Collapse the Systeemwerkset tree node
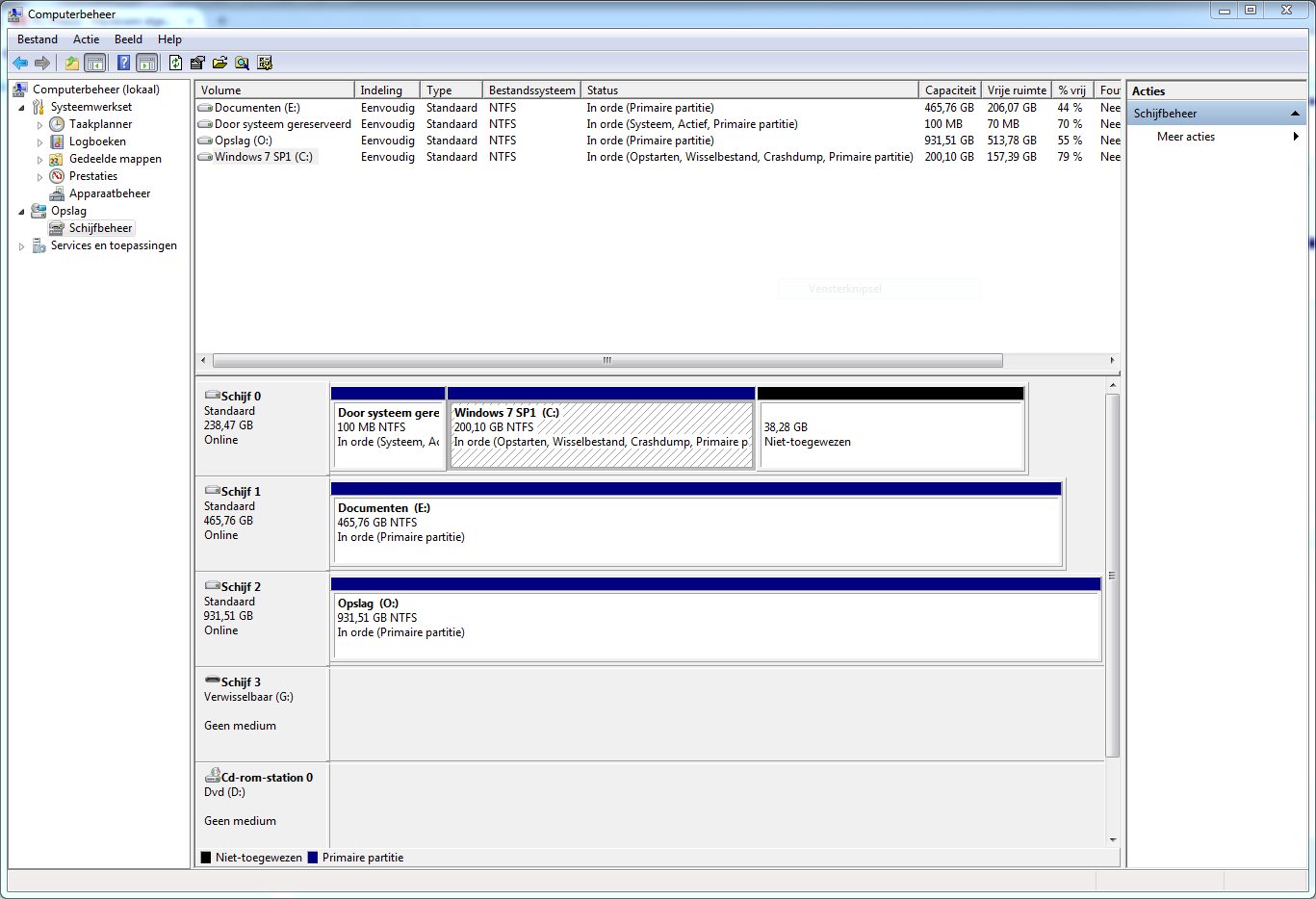This screenshot has height=899, width=1316. point(21,108)
